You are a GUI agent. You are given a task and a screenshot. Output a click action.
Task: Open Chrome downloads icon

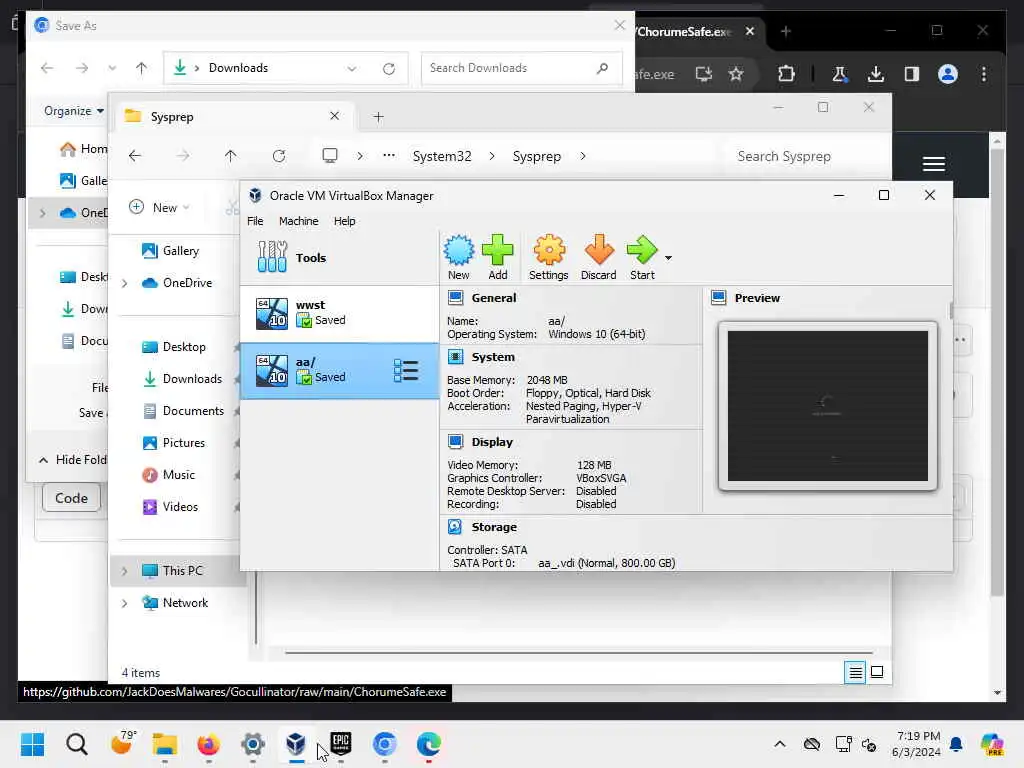[x=876, y=74]
